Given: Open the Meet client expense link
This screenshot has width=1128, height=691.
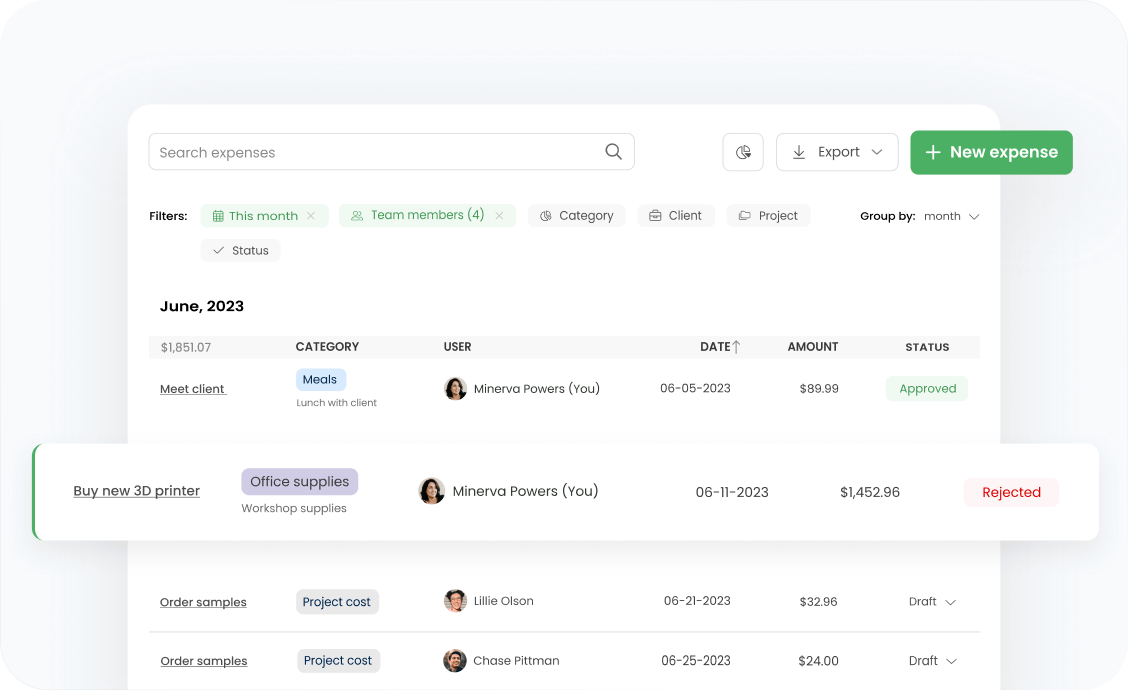Looking at the screenshot, I should click(193, 389).
